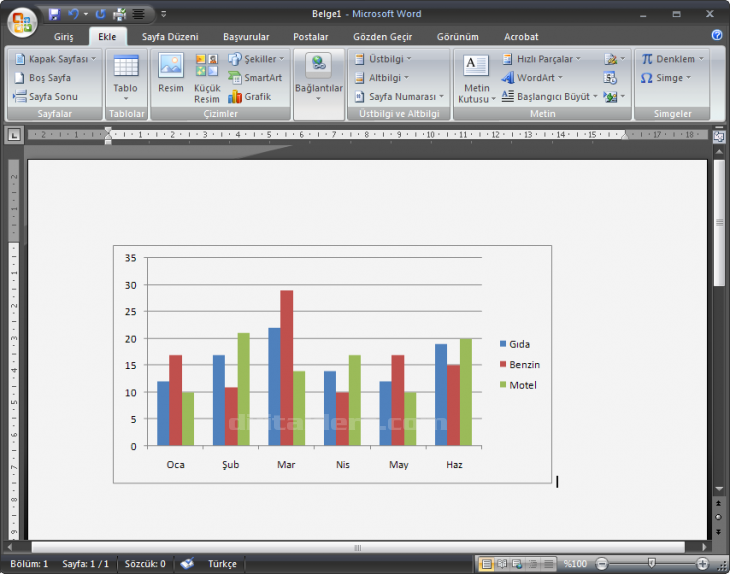Screen dimensions: 730x574
Task: Insert a Metin Kutusu text box
Action: coord(476,78)
